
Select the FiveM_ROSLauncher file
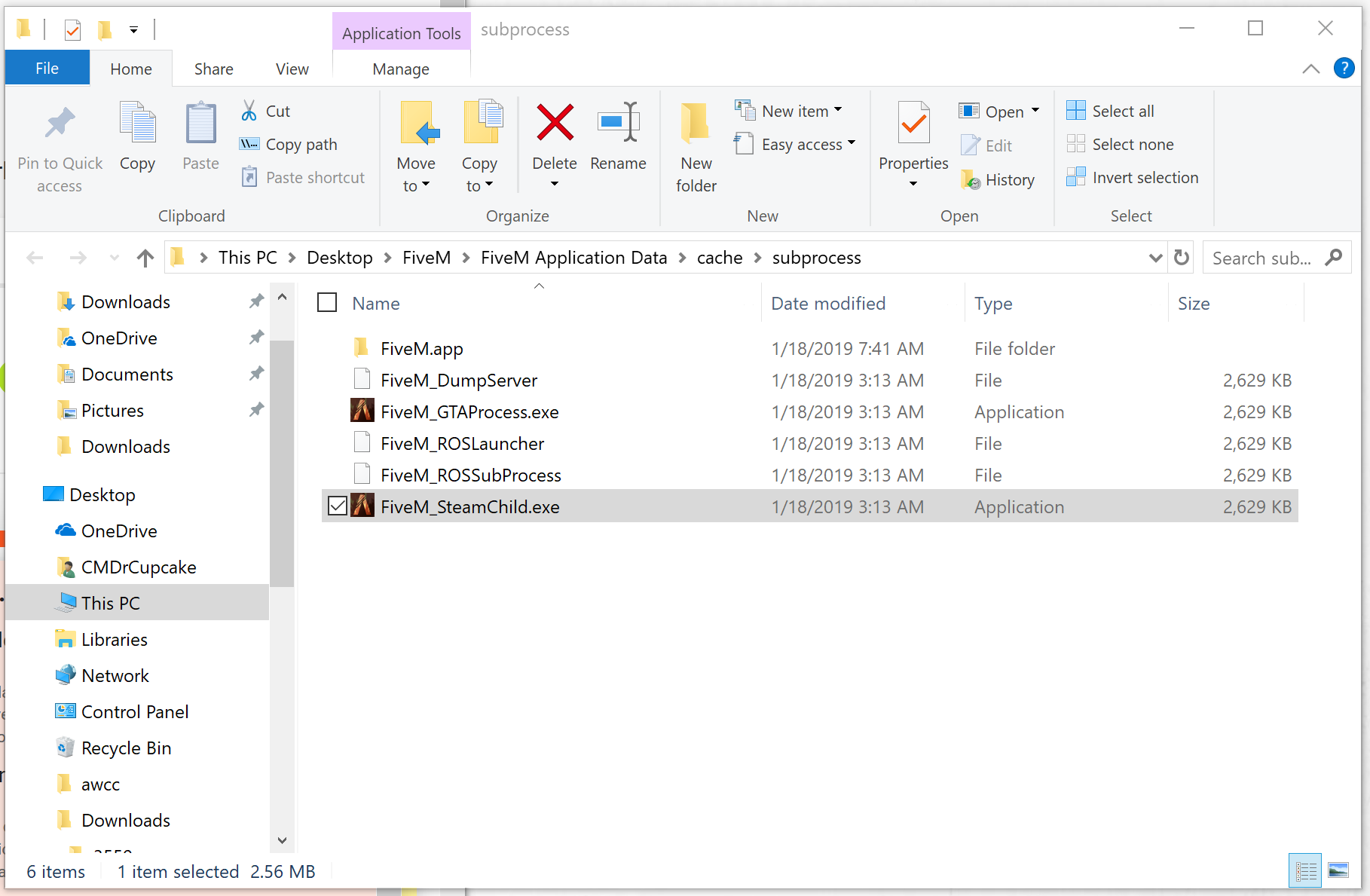point(462,443)
